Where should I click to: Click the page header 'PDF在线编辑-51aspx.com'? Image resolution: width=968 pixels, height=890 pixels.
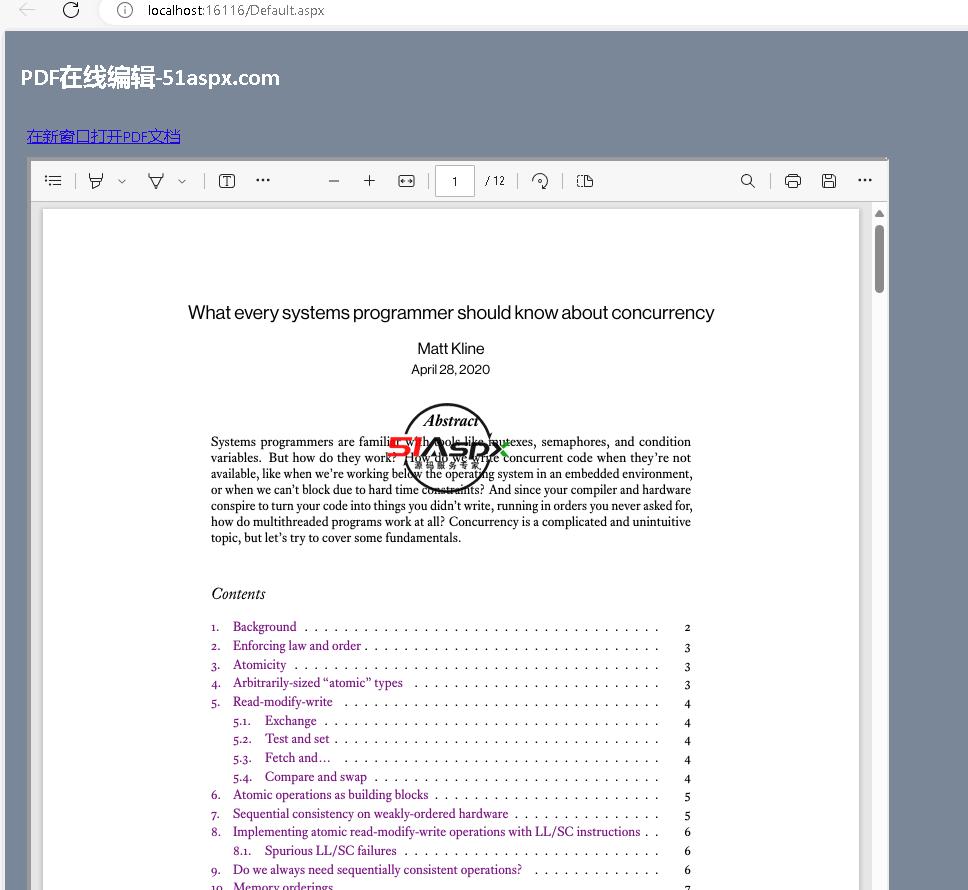pos(150,78)
